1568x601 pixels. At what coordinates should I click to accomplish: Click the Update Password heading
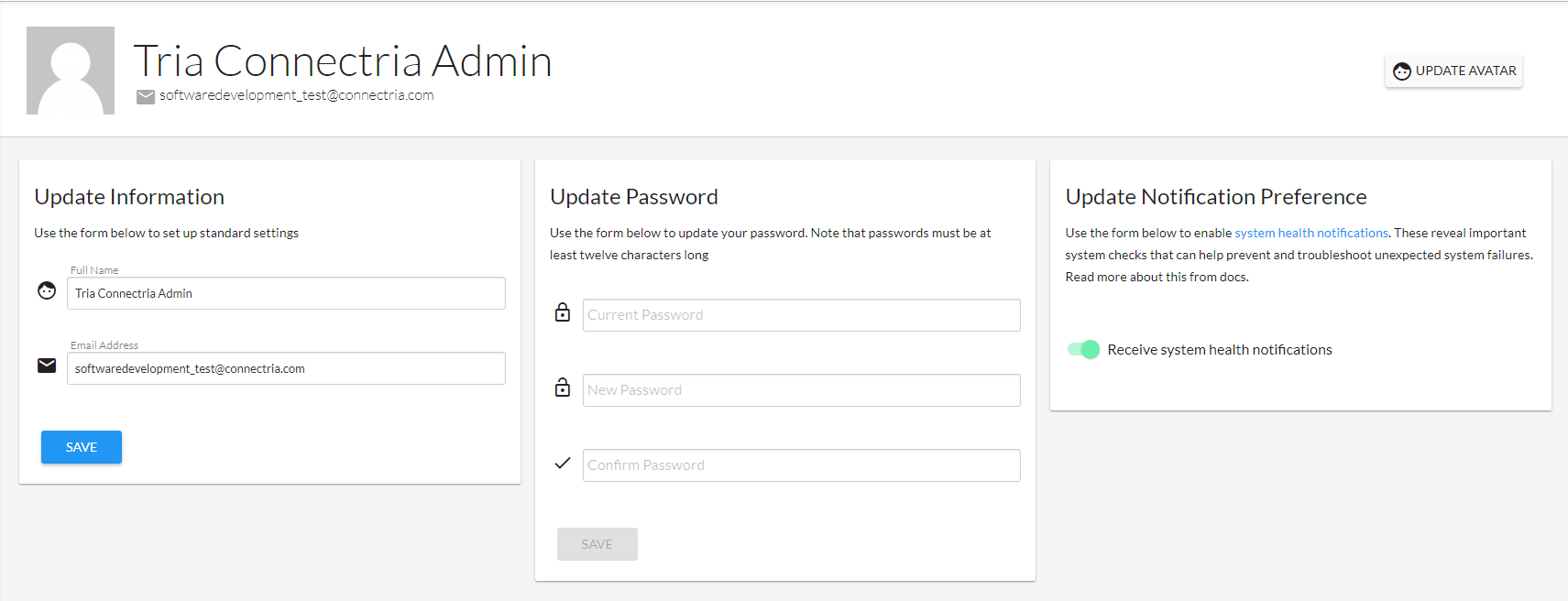click(x=634, y=197)
